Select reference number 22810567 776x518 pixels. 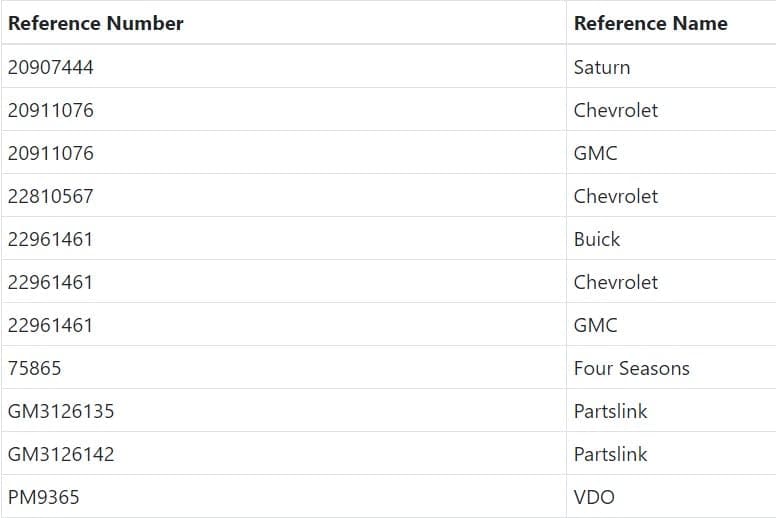point(51,196)
